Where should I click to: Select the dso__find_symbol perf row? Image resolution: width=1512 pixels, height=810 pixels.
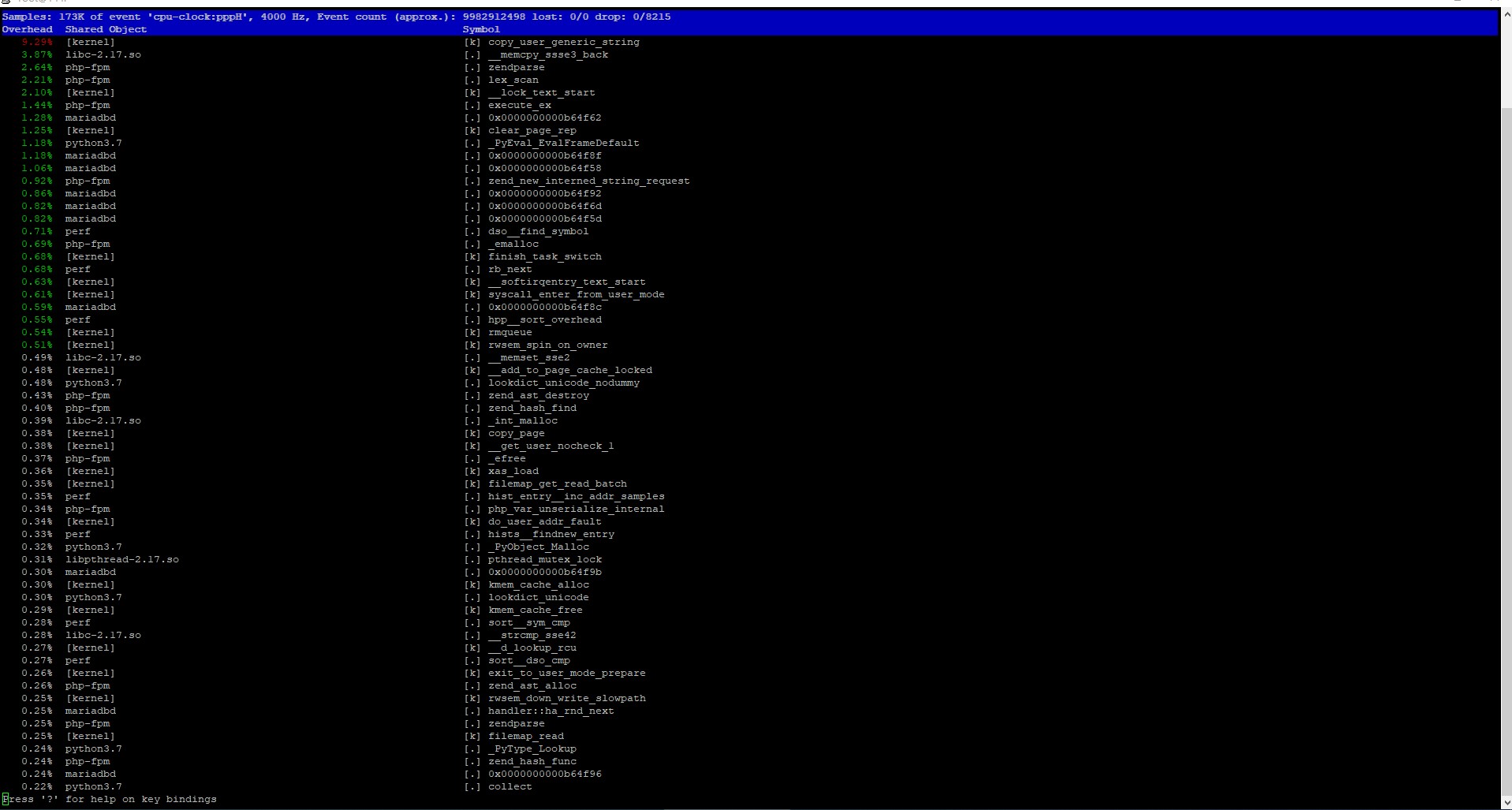click(539, 231)
